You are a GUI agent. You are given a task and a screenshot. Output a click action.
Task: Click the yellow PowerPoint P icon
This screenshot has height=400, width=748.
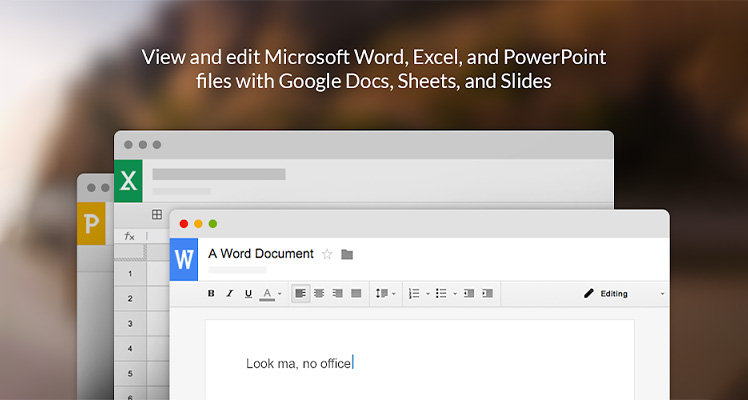91,224
